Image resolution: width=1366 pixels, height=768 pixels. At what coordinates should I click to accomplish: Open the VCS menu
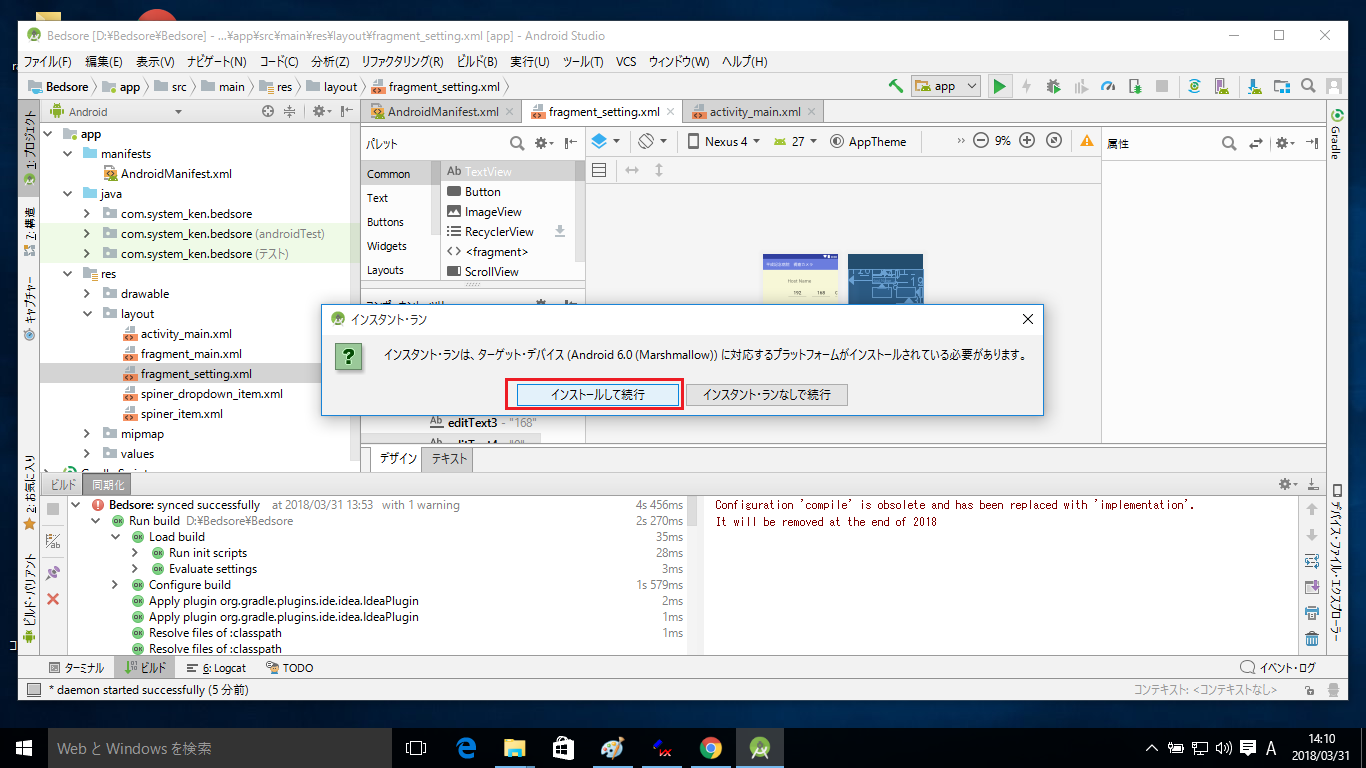[626, 61]
